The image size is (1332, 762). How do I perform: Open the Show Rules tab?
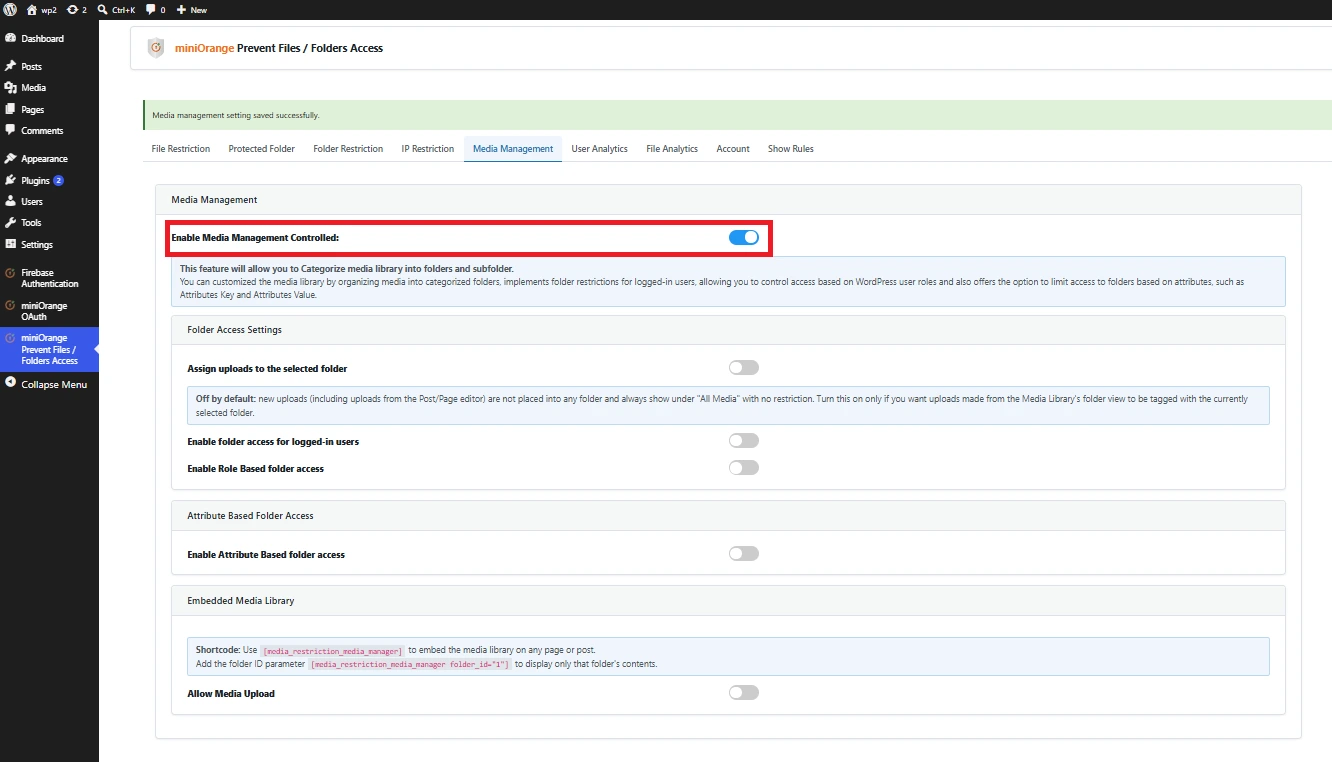point(791,149)
